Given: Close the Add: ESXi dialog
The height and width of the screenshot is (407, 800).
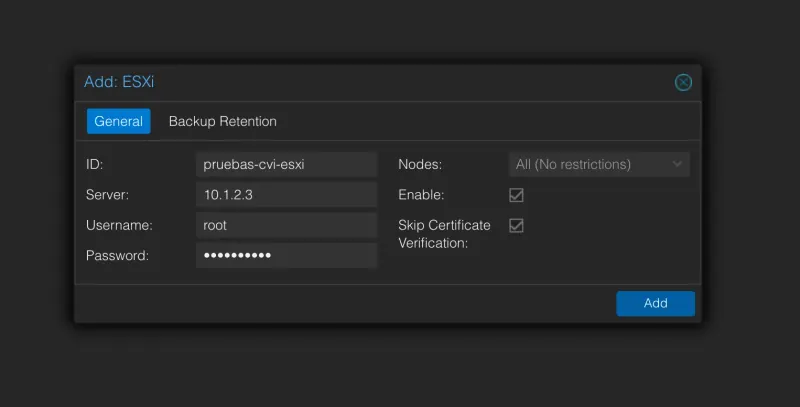Looking at the screenshot, I should 683,82.
